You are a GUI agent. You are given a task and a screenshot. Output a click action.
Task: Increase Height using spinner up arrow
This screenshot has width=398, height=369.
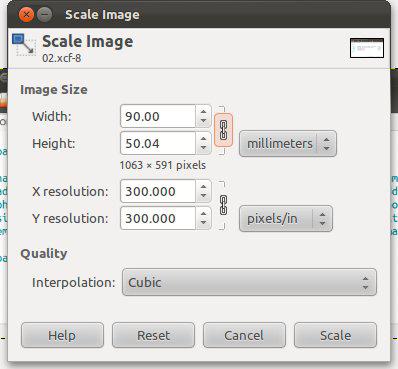point(203,139)
